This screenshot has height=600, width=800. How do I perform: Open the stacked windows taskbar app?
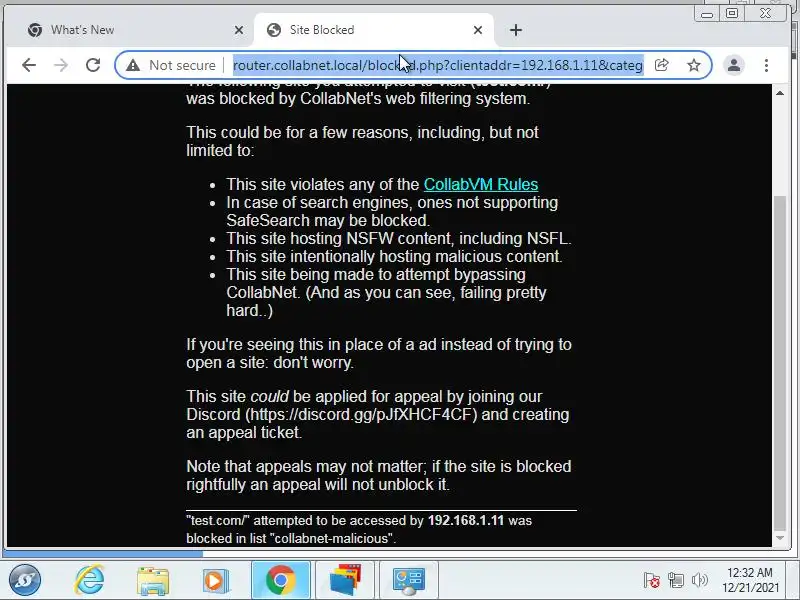345,580
